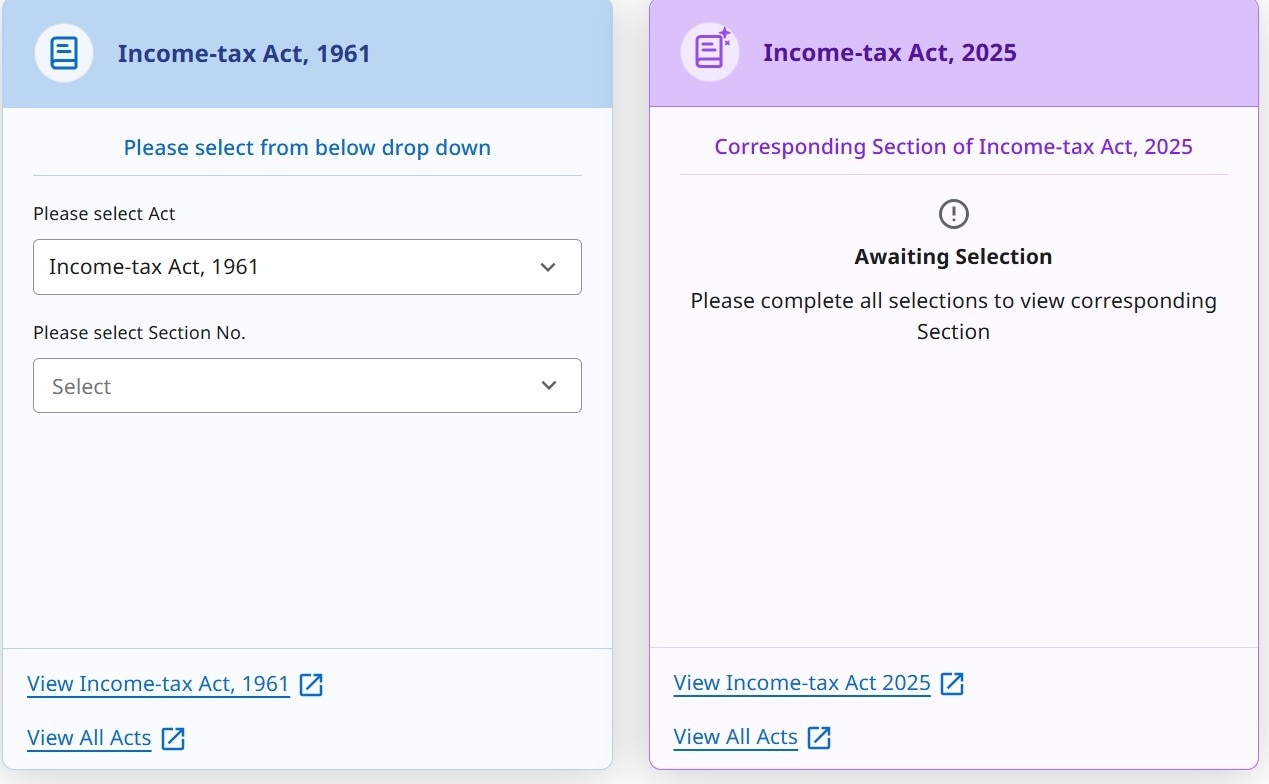Click the exclamation icon above Awaiting Selection
1269x784 pixels.
click(x=954, y=213)
